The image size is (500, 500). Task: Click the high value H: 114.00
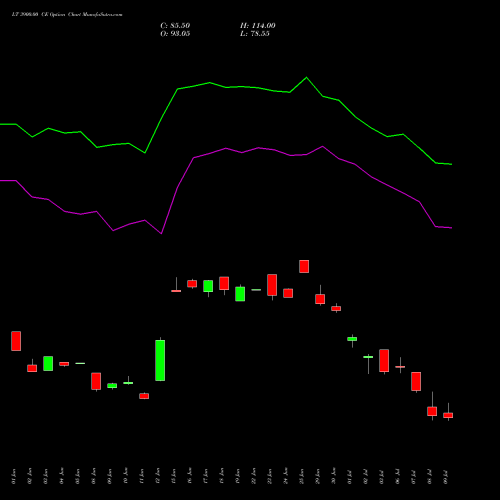pos(258,26)
